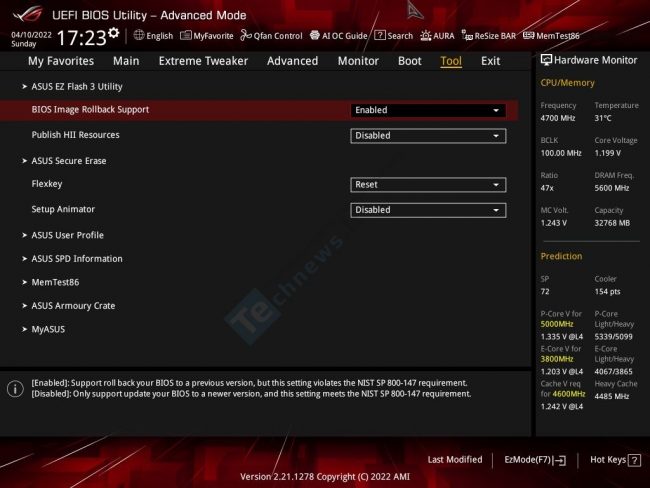650x488 pixels.
Task: Click the 5600 MHz DRAM Freq value
Action: (612, 188)
